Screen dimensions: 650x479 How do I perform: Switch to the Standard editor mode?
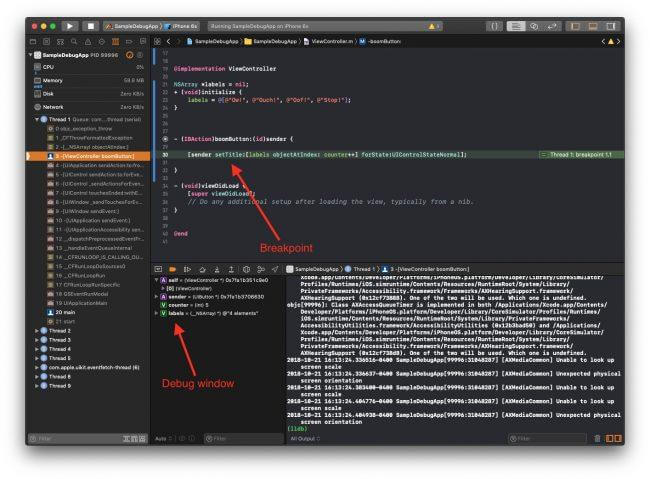click(516, 26)
